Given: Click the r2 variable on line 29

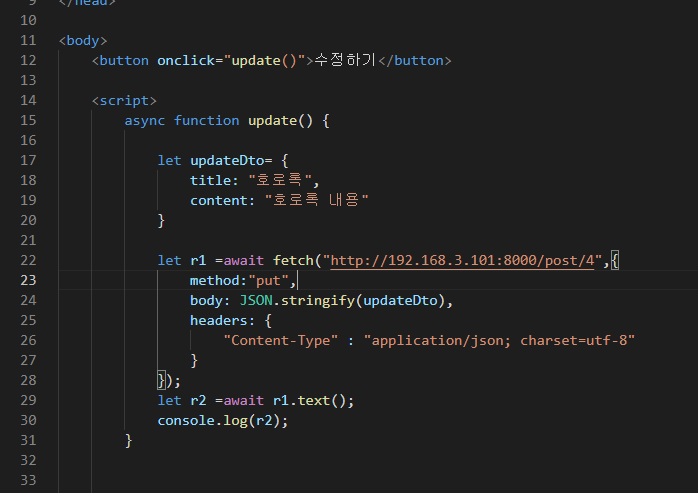Looking at the screenshot, I should pos(198,400).
